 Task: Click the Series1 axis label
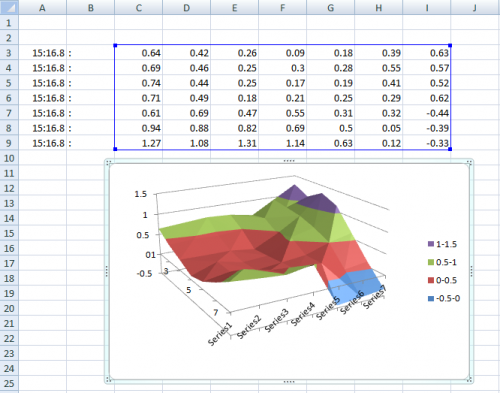(x=220, y=334)
